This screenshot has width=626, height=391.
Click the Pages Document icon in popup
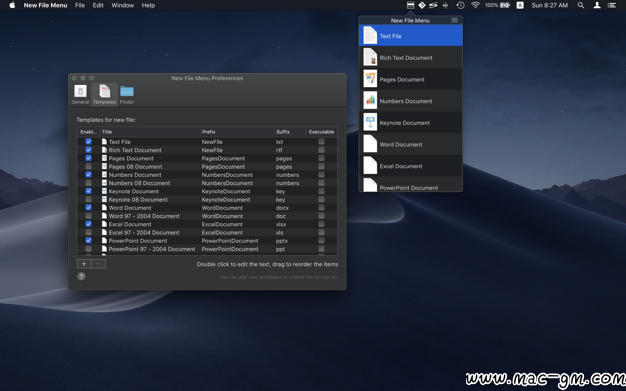coord(370,79)
